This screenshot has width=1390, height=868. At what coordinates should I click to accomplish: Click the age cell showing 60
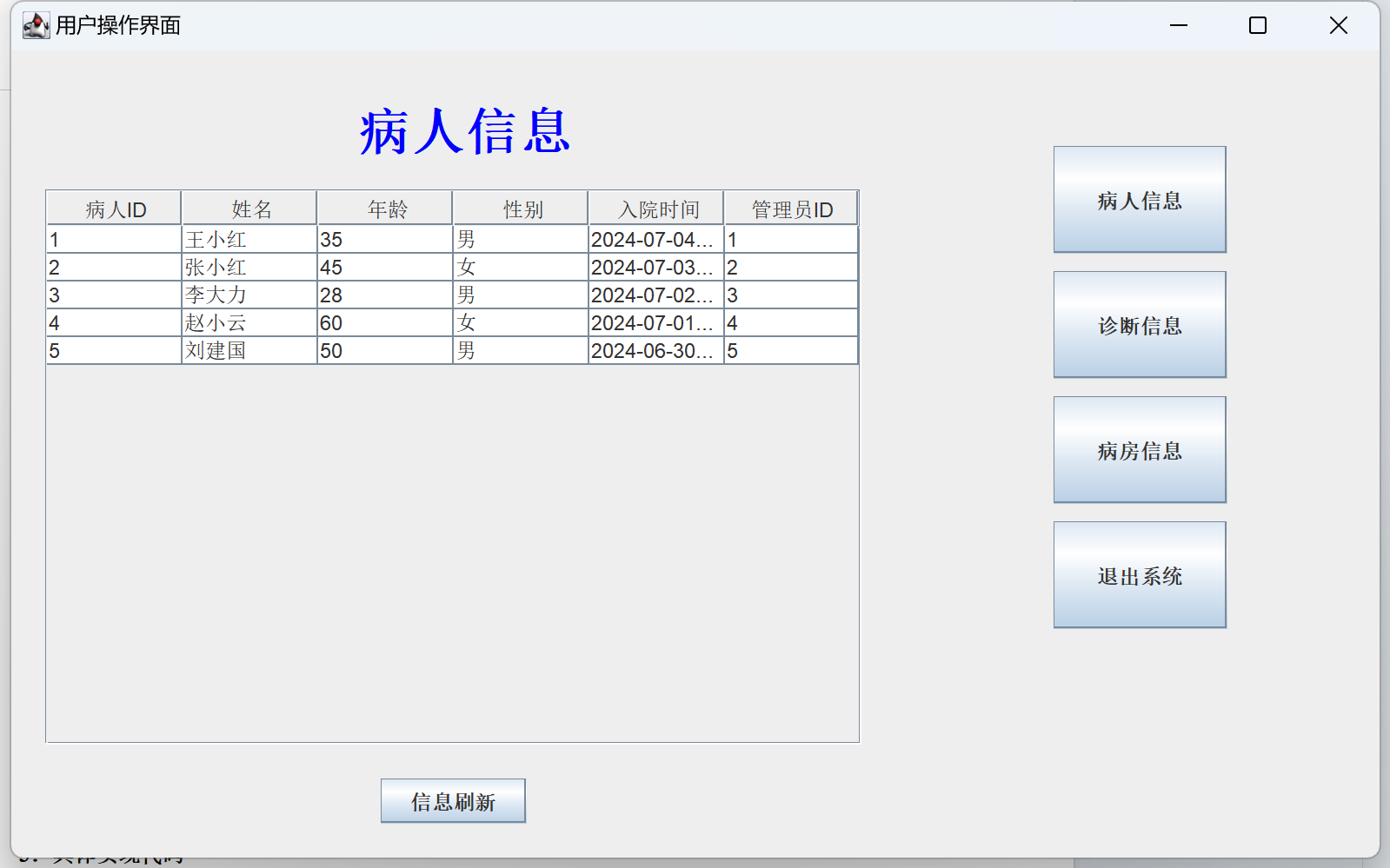pos(382,323)
